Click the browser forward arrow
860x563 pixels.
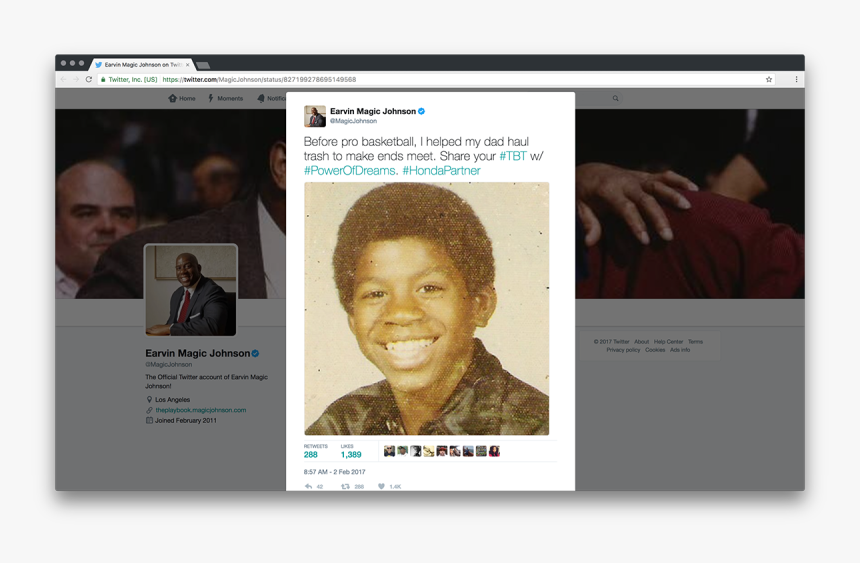pyautogui.click(x=76, y=80)
